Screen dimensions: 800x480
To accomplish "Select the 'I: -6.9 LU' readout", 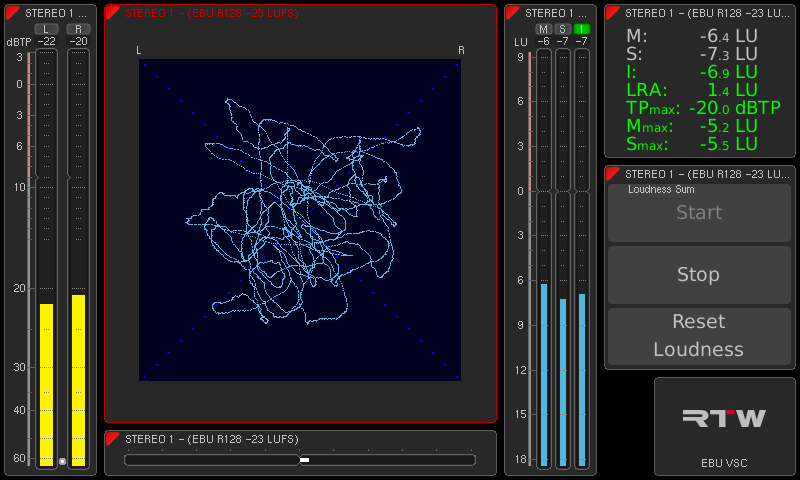I will coord(692,72).
